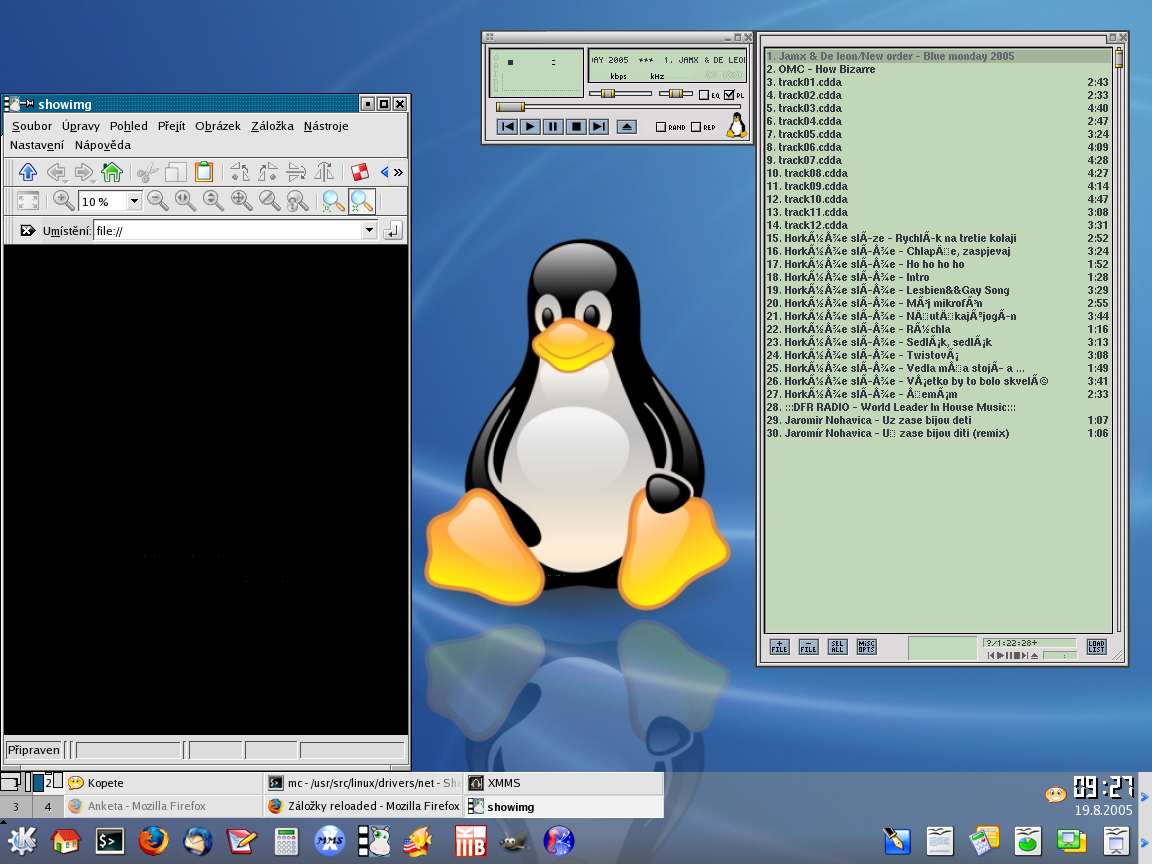Open the panel hide arrow beside the clock
Screen dimensions: 1152x864
coord(1144,796)
